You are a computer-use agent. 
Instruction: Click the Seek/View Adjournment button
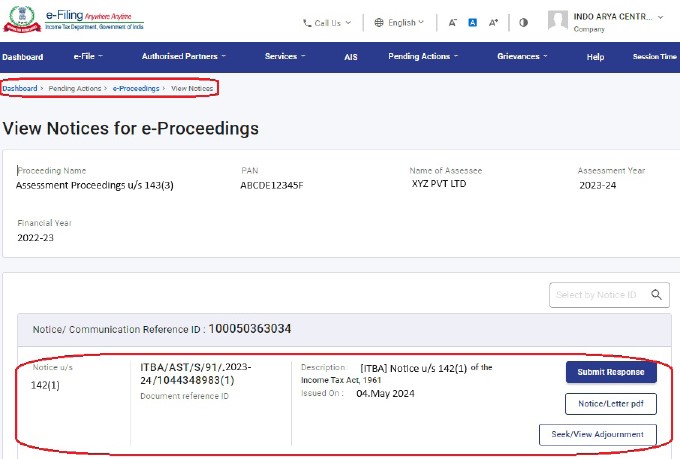(598, 434)
